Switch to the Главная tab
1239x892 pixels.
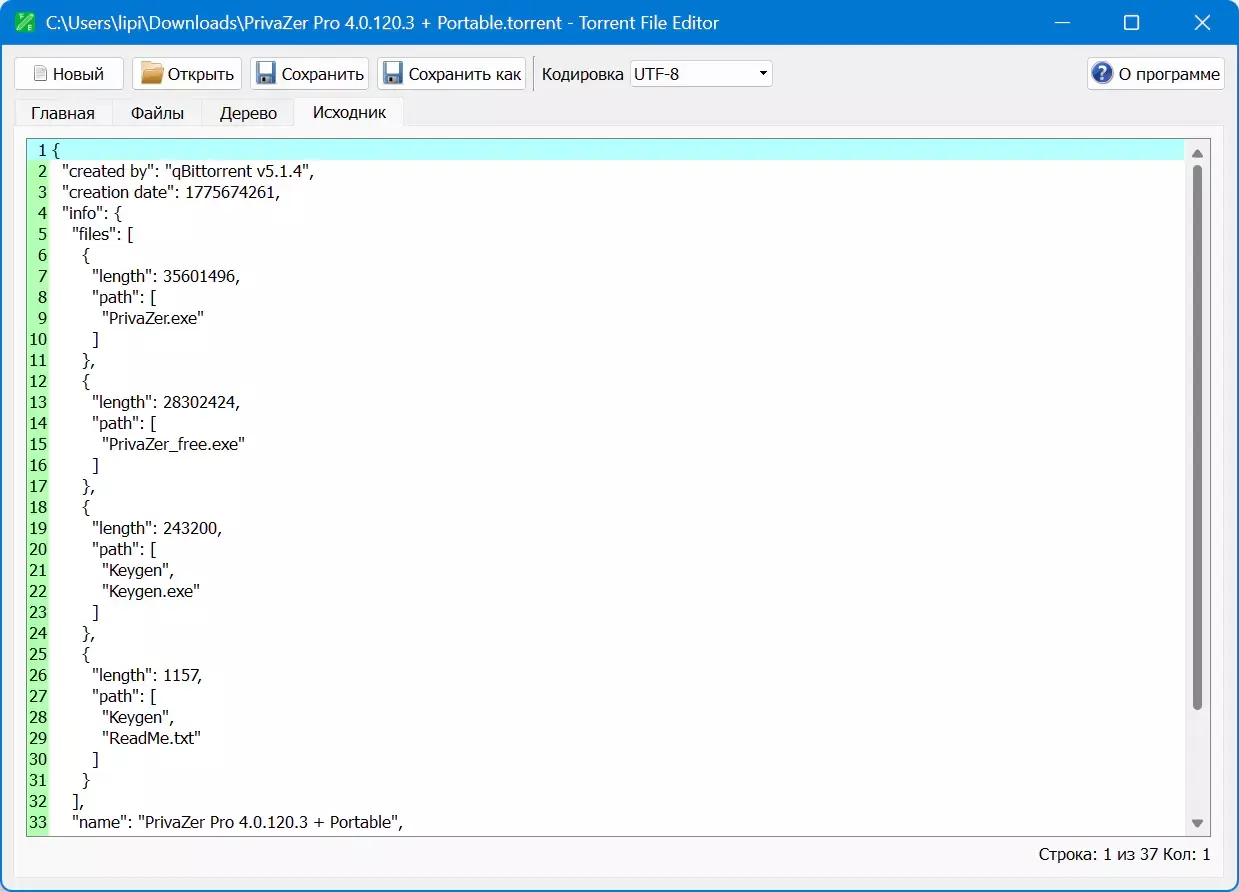point(63,113)
